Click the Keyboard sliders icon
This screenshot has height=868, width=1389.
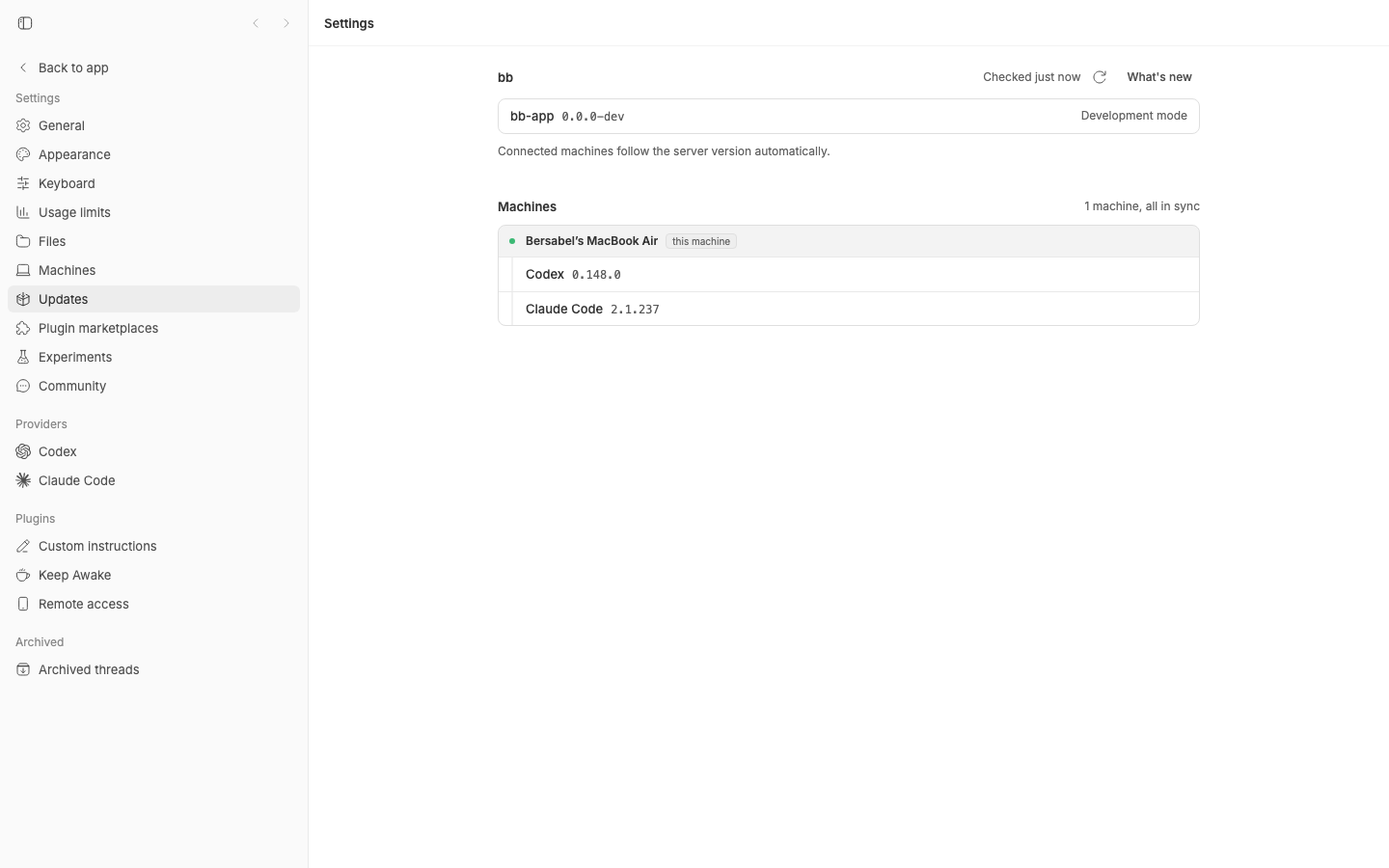23,183
